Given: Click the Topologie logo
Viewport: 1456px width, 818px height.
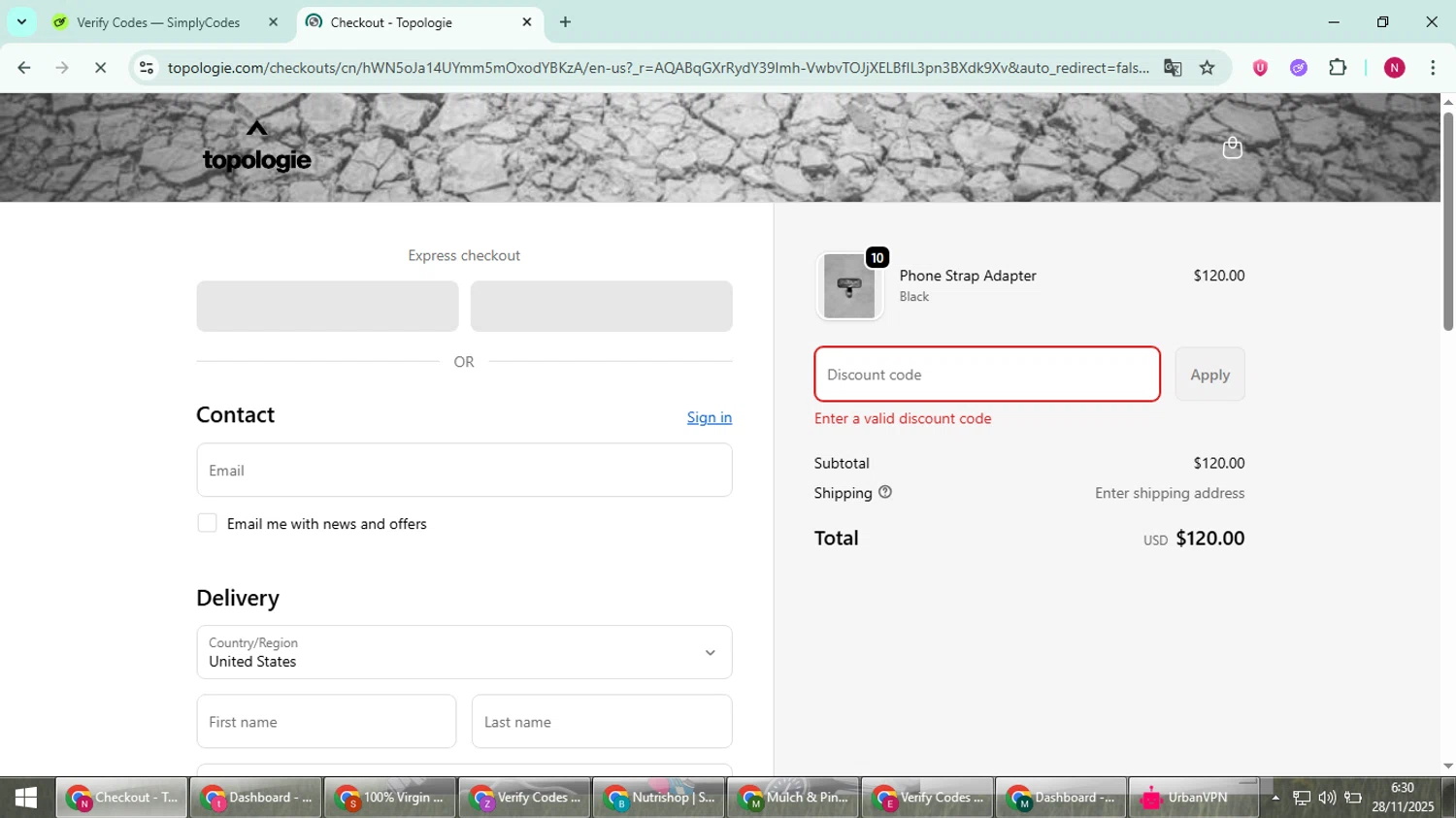Looking at the screenshot, I should click(x=257, y=147).
